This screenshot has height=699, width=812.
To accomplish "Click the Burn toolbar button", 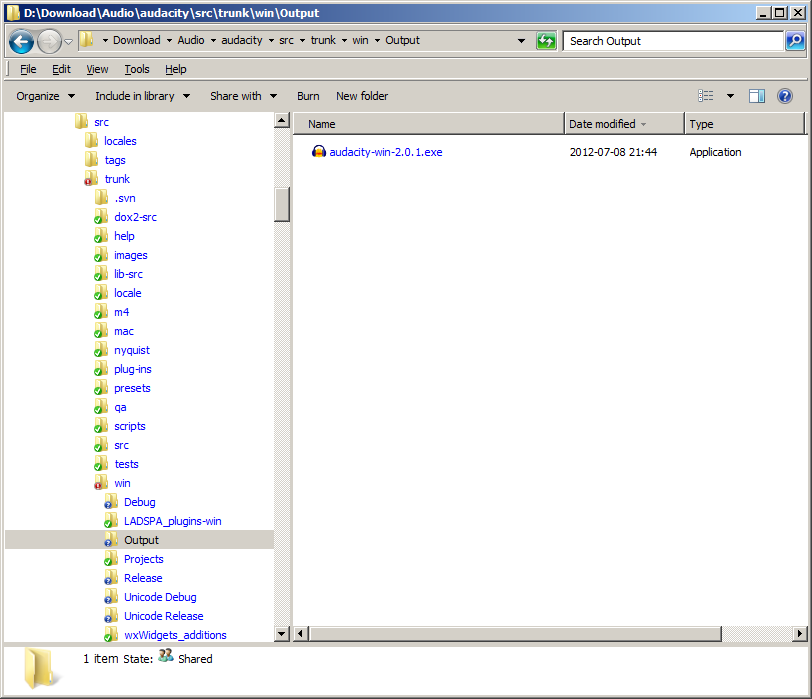I will 308,96.
